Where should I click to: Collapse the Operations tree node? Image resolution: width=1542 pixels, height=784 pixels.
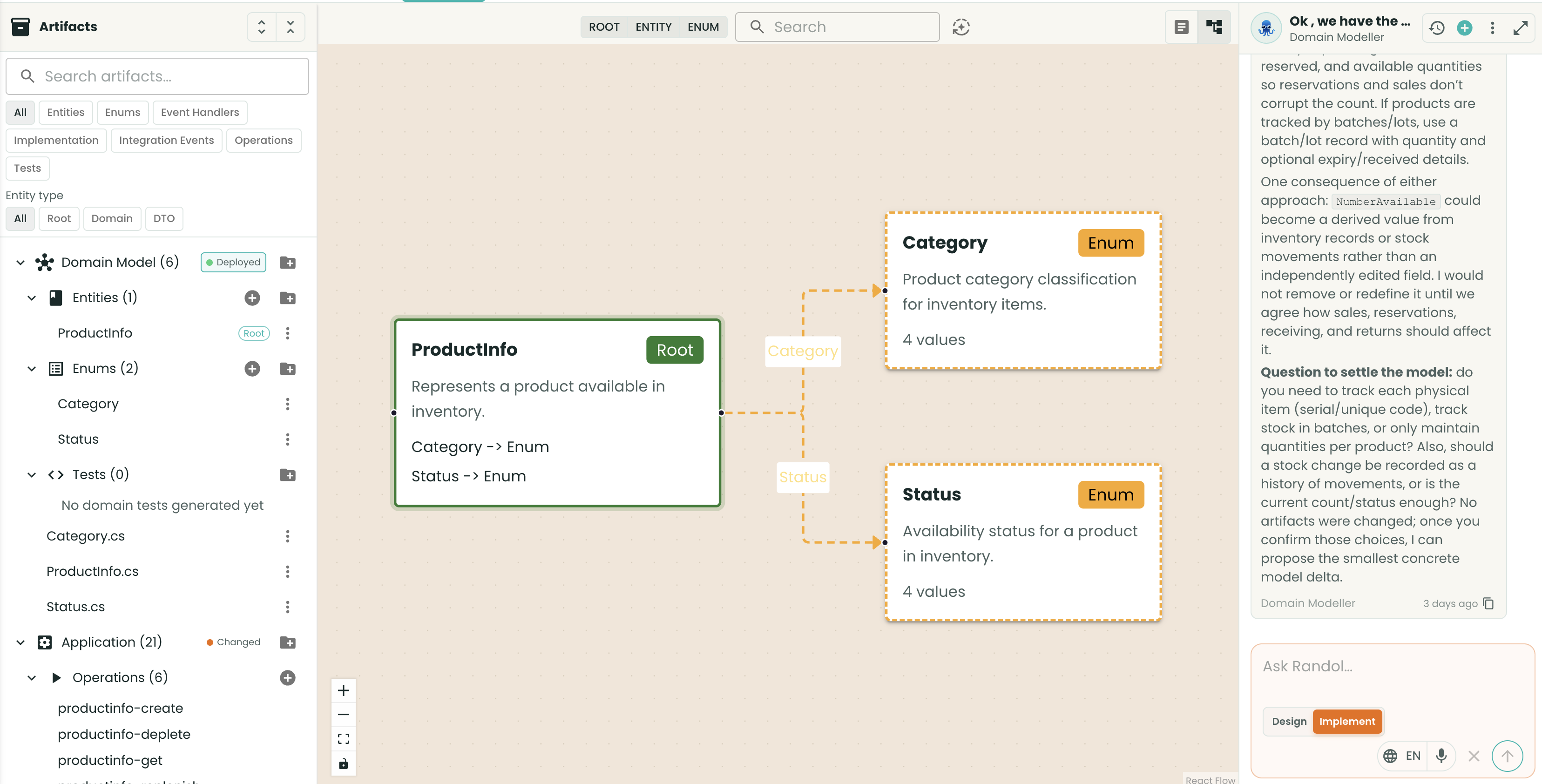tap(32, 677)
